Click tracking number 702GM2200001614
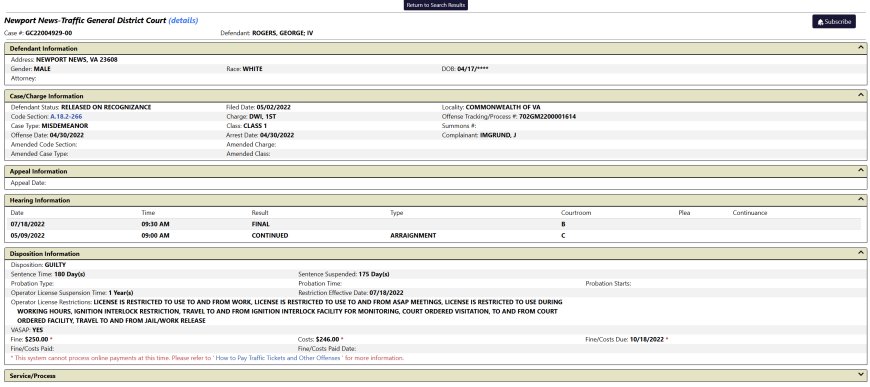The image size is (870, 387). click(x=547, y=117)
